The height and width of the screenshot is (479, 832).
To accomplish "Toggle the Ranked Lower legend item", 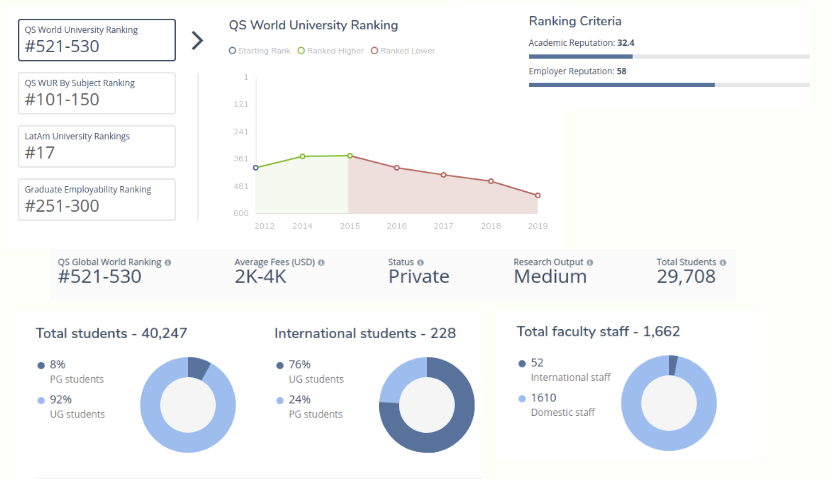I will click(x=403, y=51).
